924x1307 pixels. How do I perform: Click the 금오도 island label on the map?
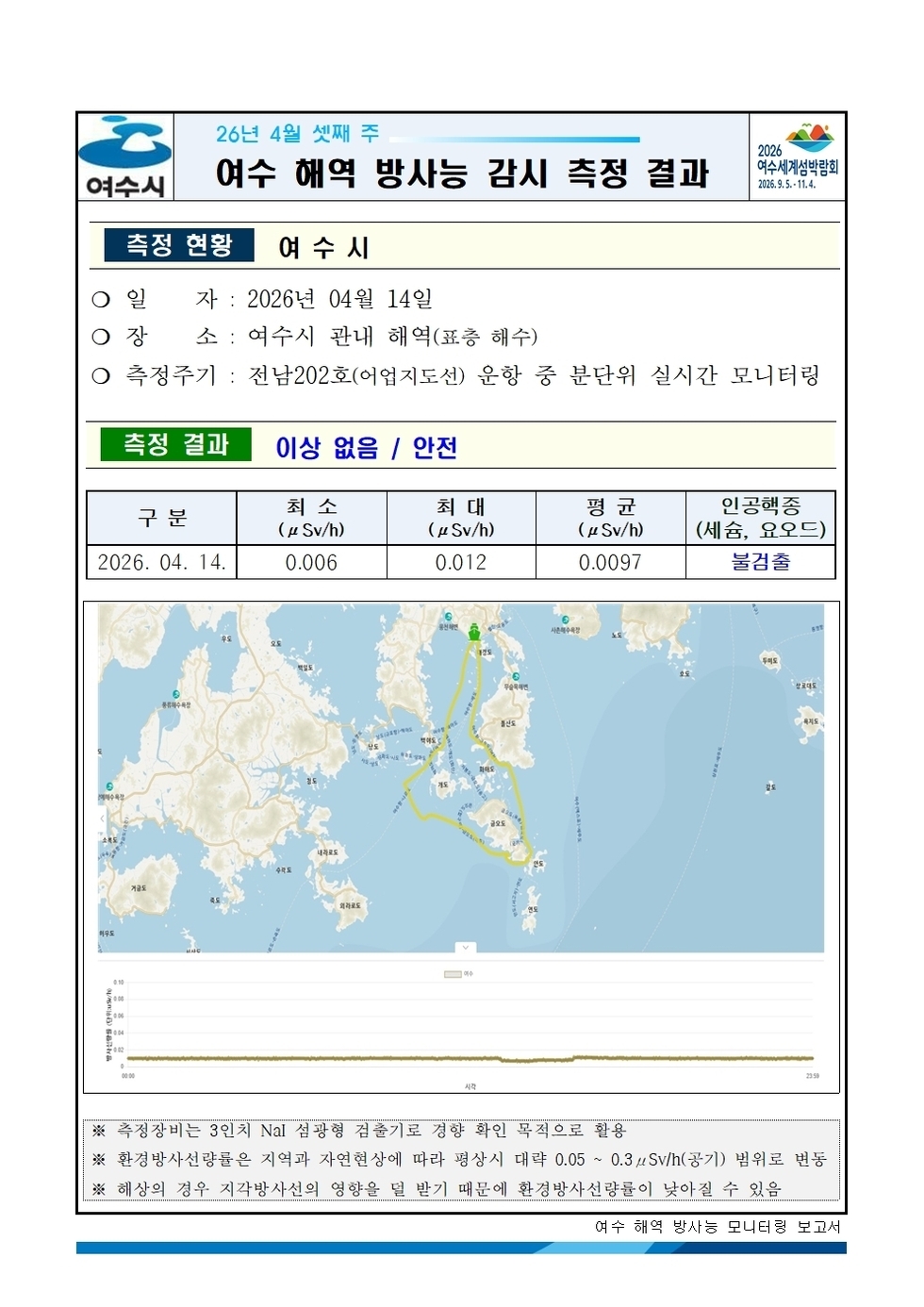498,823
